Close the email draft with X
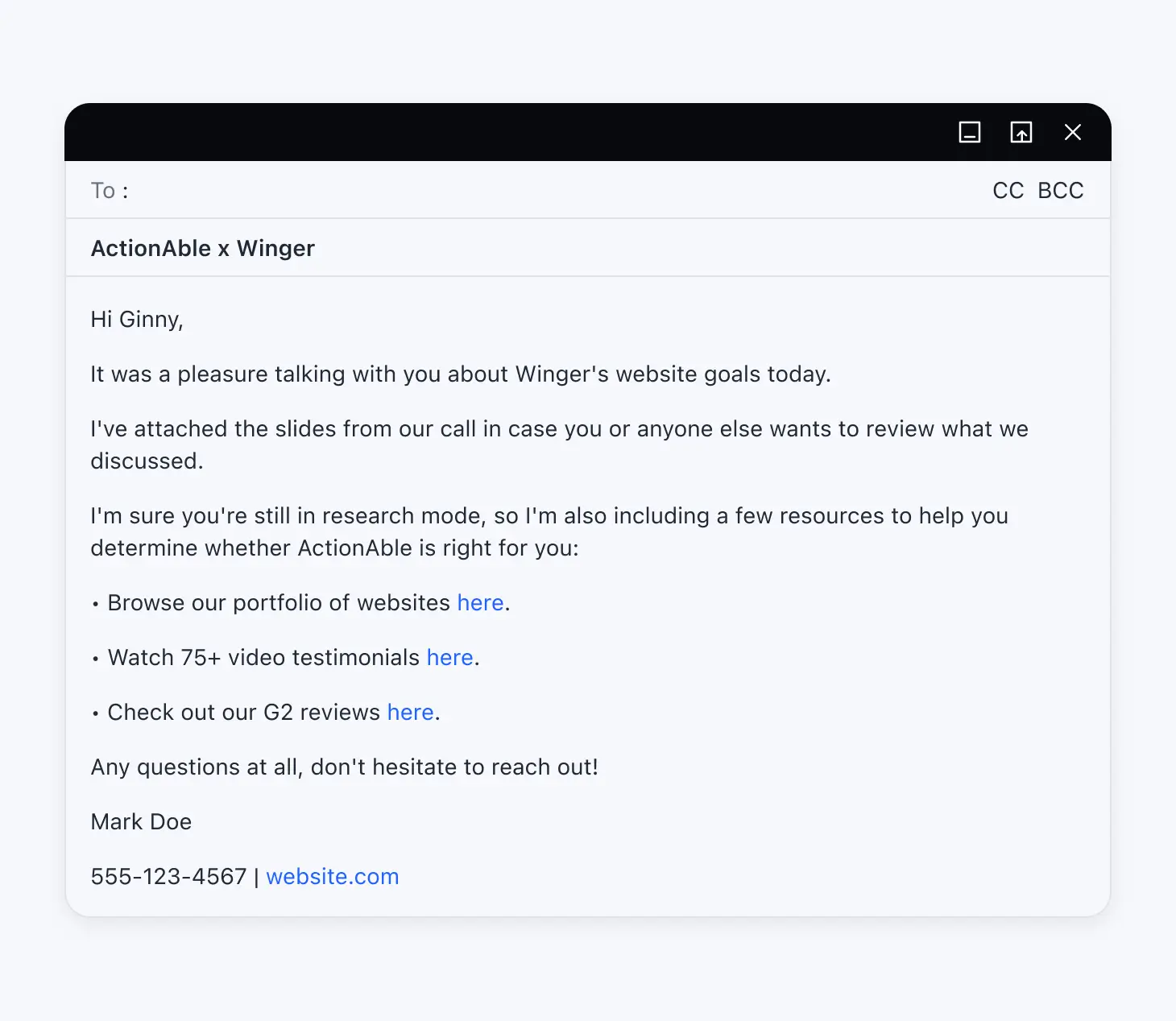Viewport: 1176px width, 1021px height. [1072, 132]
